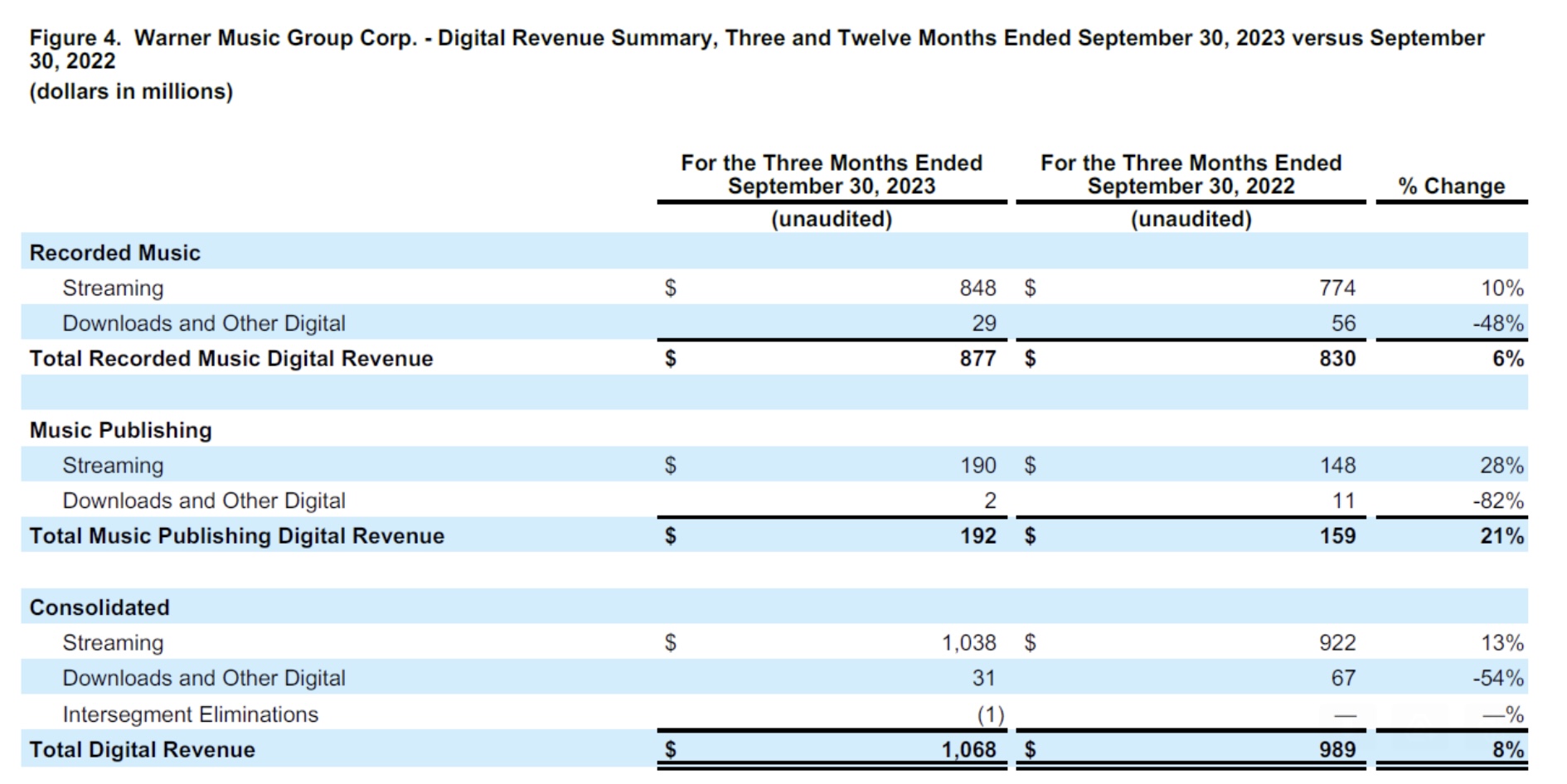
Task: Click the Recorded Music downloads value 29
Action: (984, 323)
